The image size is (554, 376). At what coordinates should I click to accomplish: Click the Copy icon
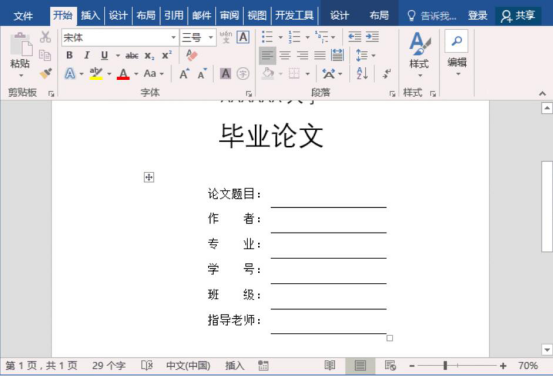coord(45,55)
